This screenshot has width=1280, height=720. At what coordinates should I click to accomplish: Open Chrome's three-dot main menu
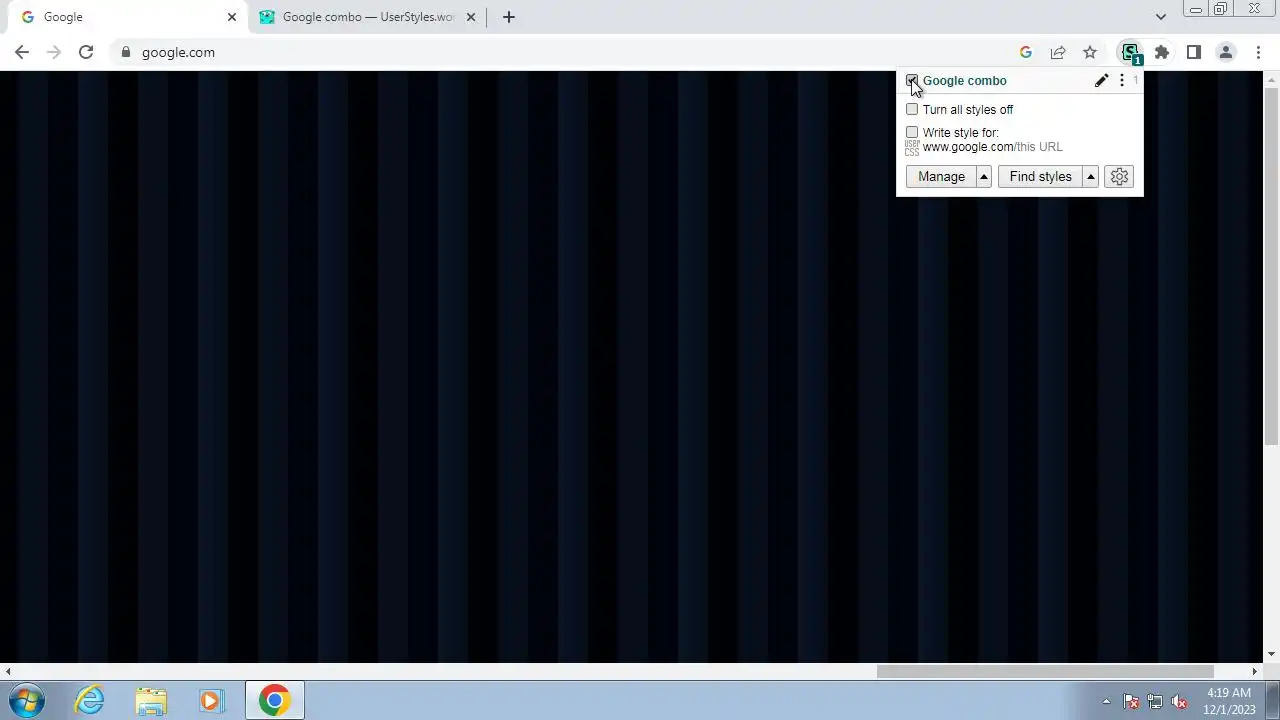1258,52
